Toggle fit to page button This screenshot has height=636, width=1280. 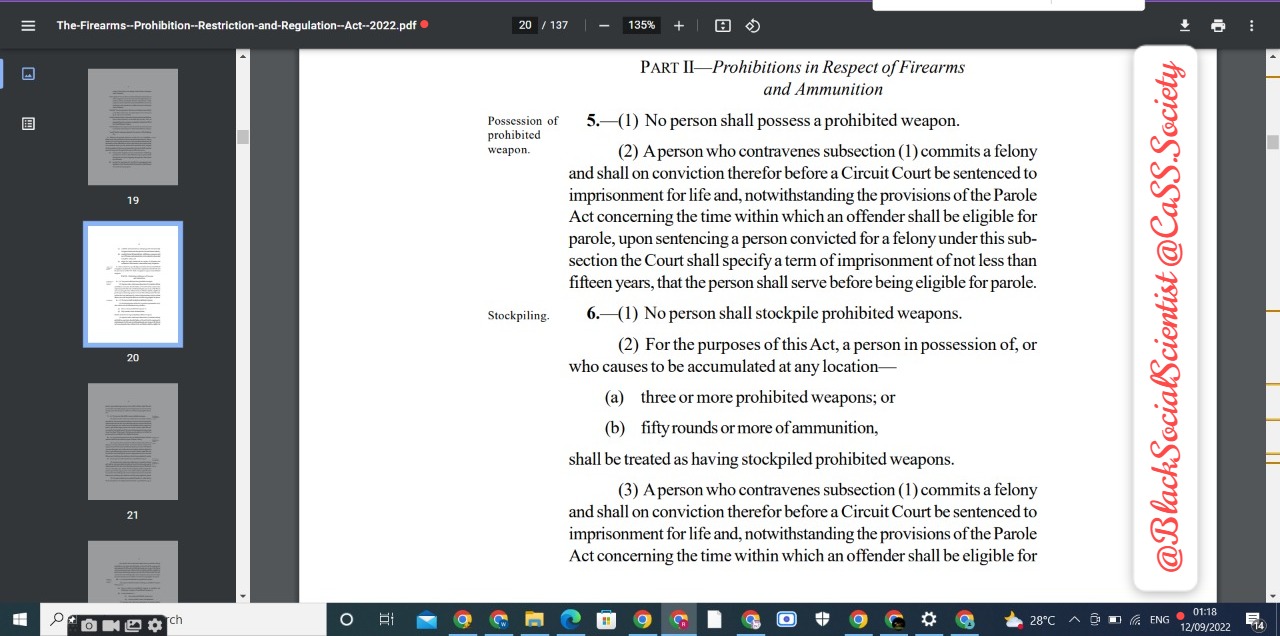tap(724, 25)
